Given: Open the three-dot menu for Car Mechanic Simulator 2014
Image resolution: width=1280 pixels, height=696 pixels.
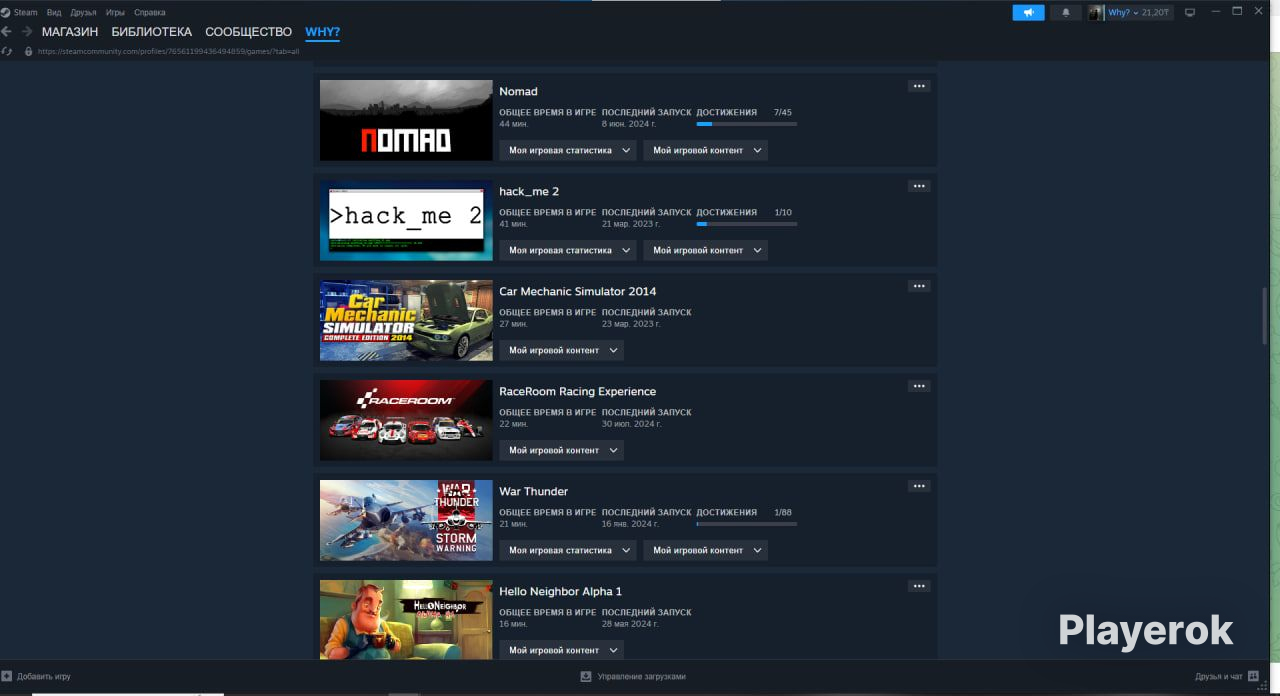Looking at the screenshot, I should tap(919, 286).
